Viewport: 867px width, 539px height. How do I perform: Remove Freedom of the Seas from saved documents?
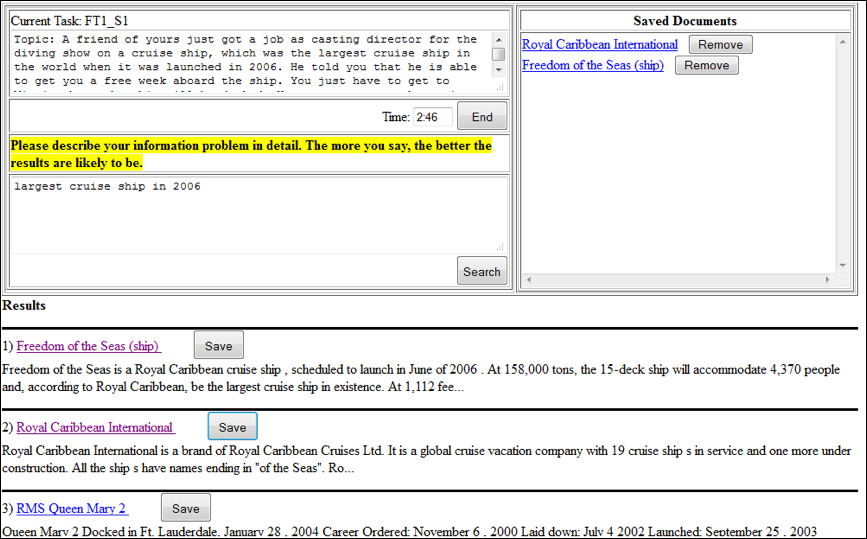click(x=707, y=65)
